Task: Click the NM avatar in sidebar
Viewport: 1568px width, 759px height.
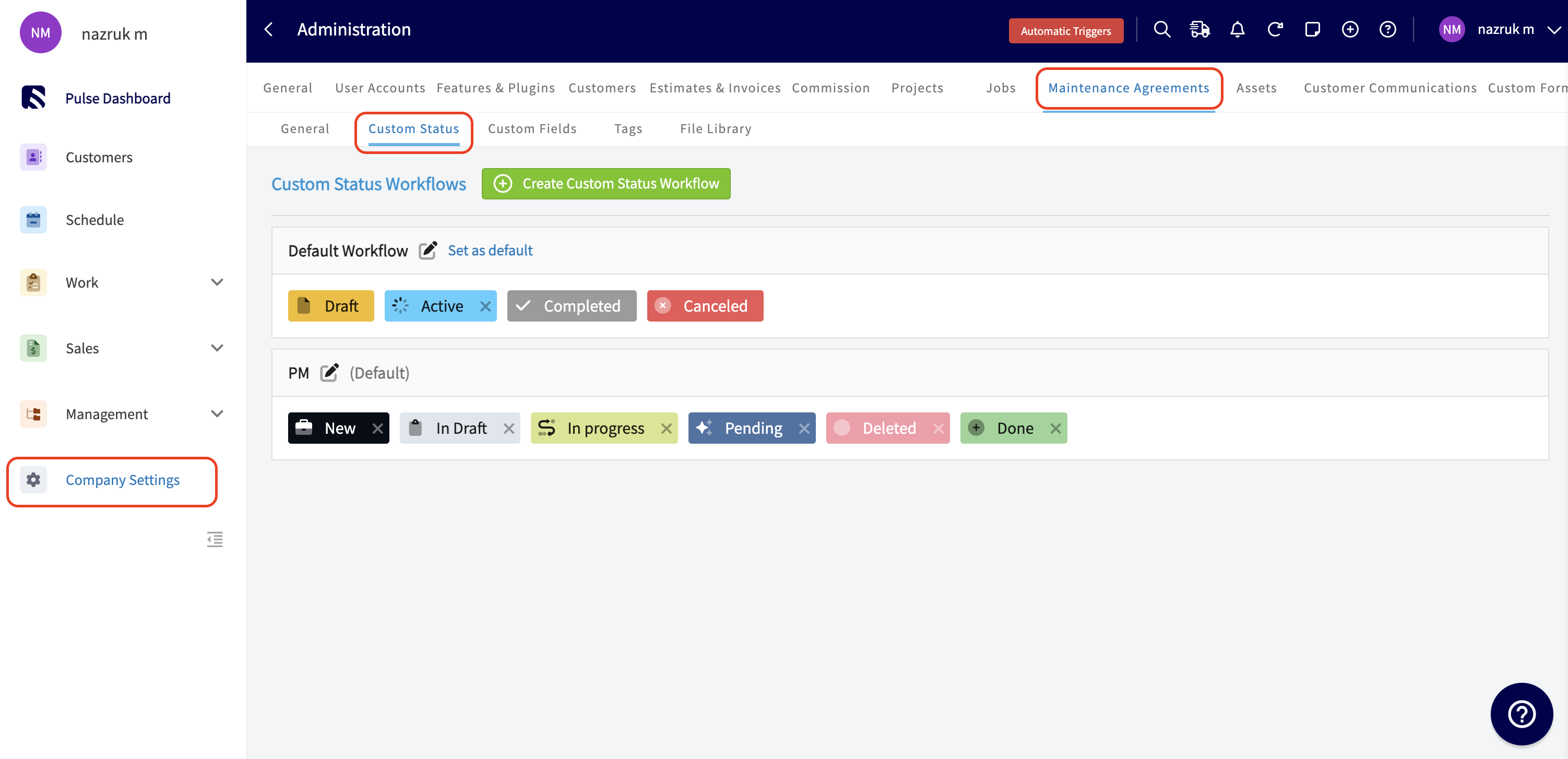Action: click(x=40, y=32)
